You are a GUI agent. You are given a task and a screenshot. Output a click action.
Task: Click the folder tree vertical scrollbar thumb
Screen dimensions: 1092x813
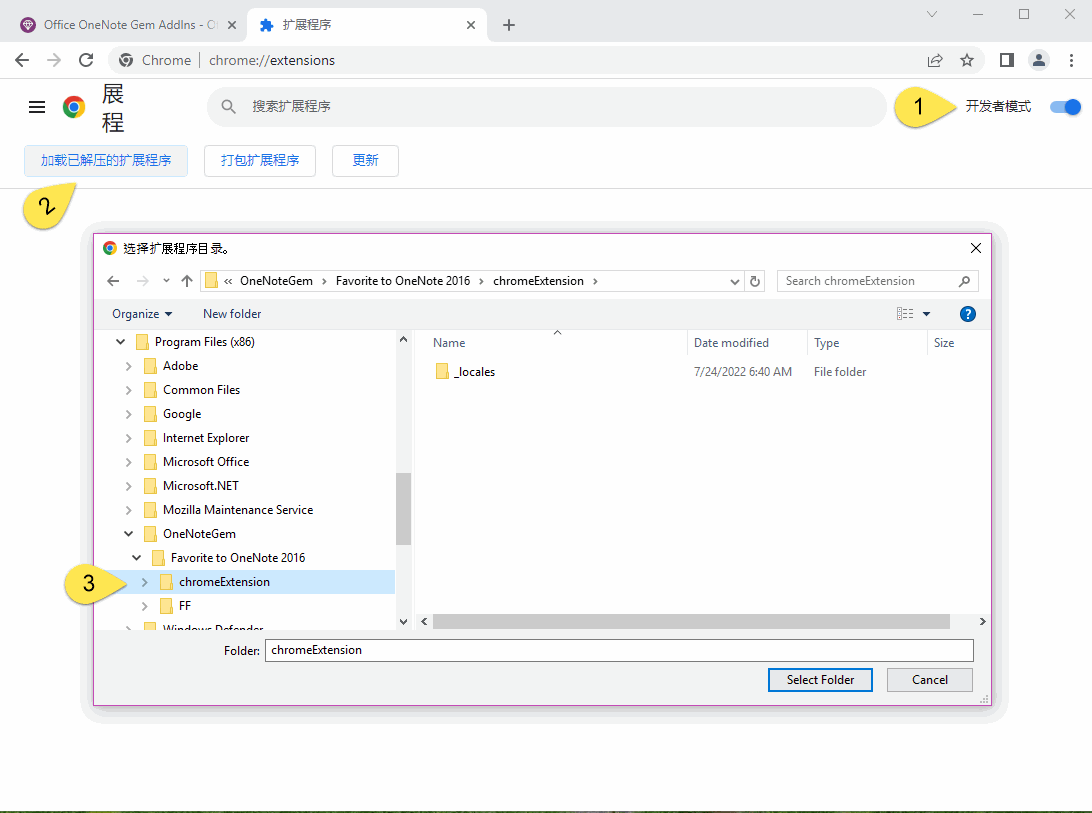[x=403, y=509]
